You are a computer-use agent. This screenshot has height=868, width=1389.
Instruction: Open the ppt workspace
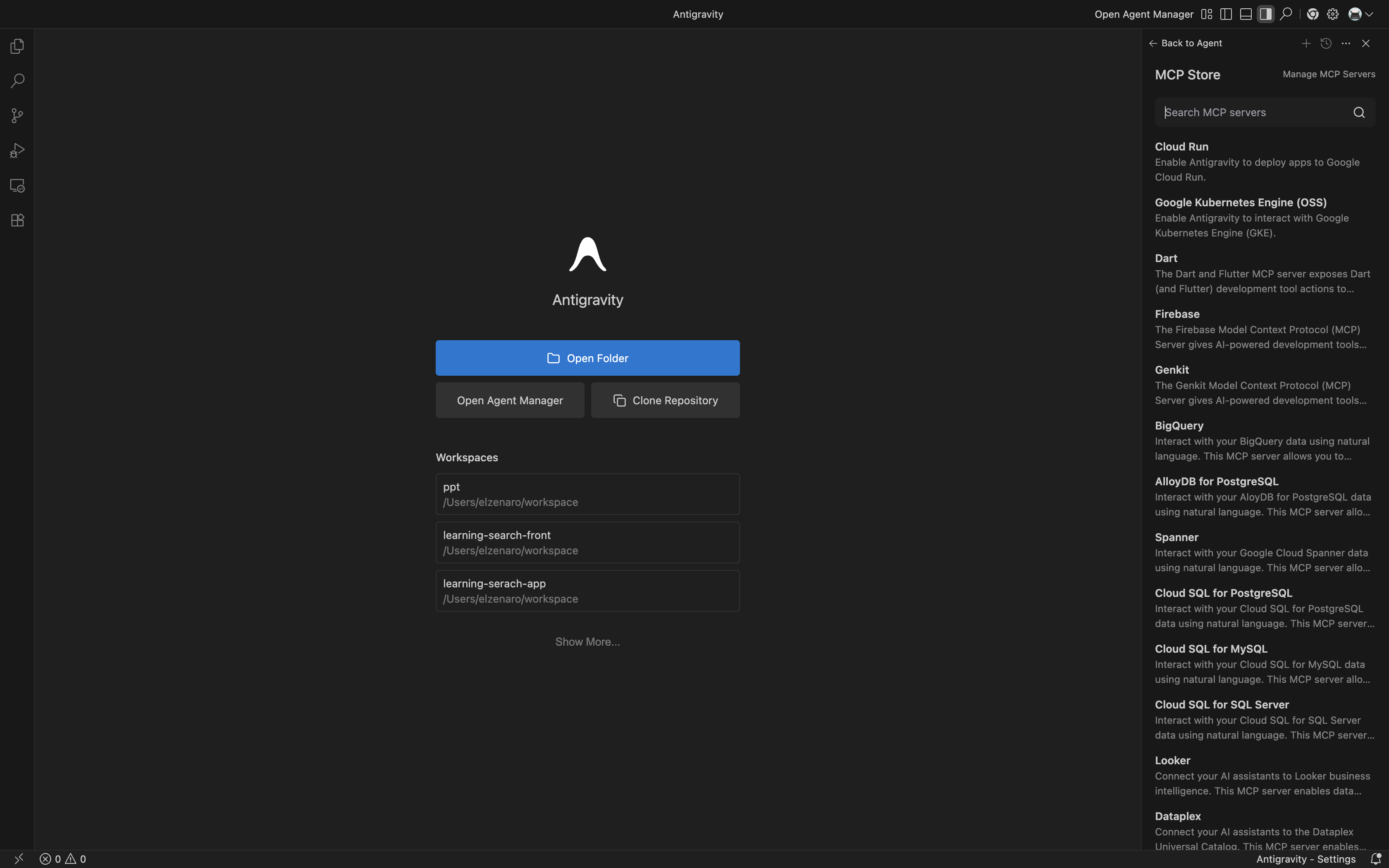(x=587, y=494)
